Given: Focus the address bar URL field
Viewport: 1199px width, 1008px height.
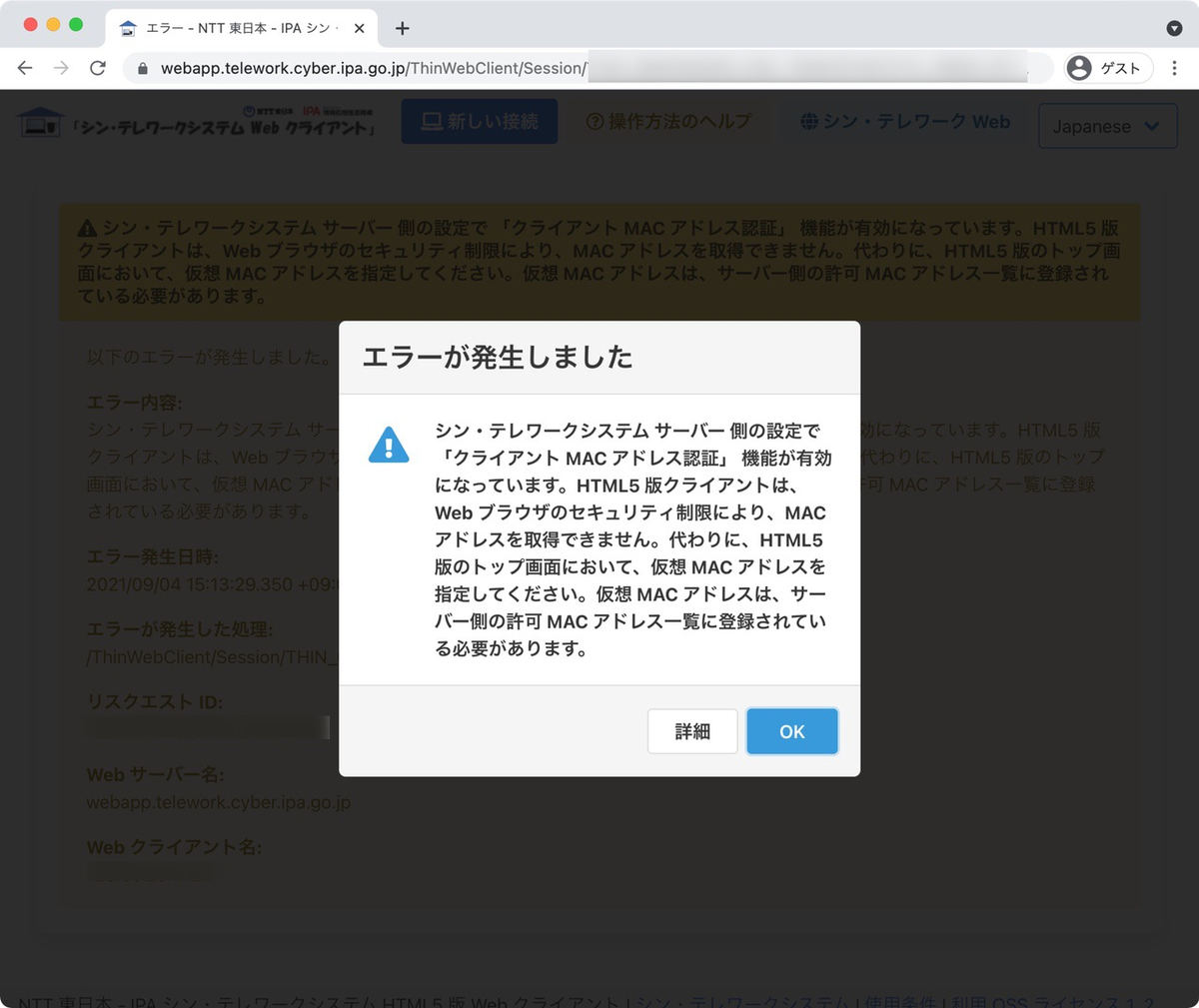Looking at the screenshot, I should [x=590, y=68].
